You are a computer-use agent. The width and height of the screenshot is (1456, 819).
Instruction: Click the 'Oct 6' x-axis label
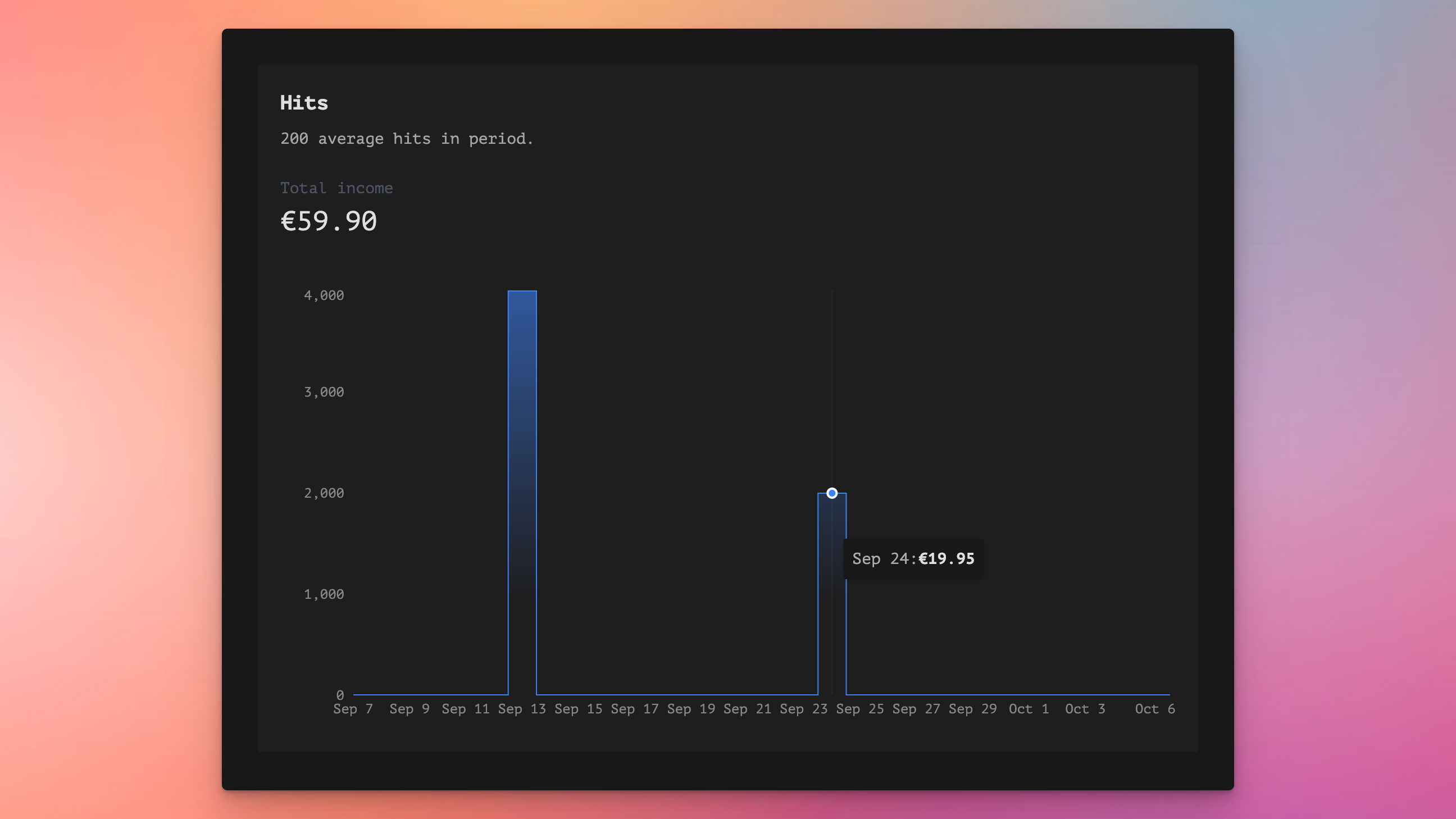(1155, 709)
